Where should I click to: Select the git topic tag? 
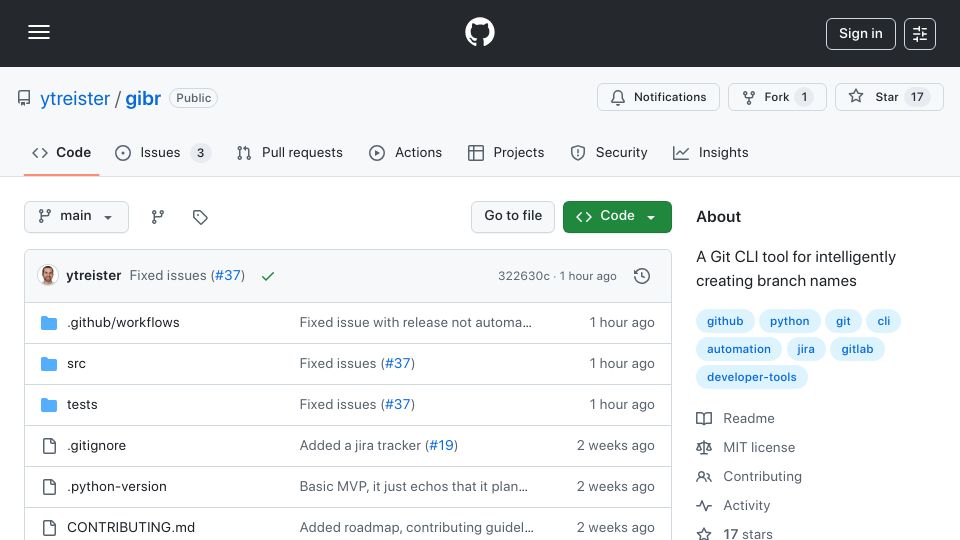point(843,321)
